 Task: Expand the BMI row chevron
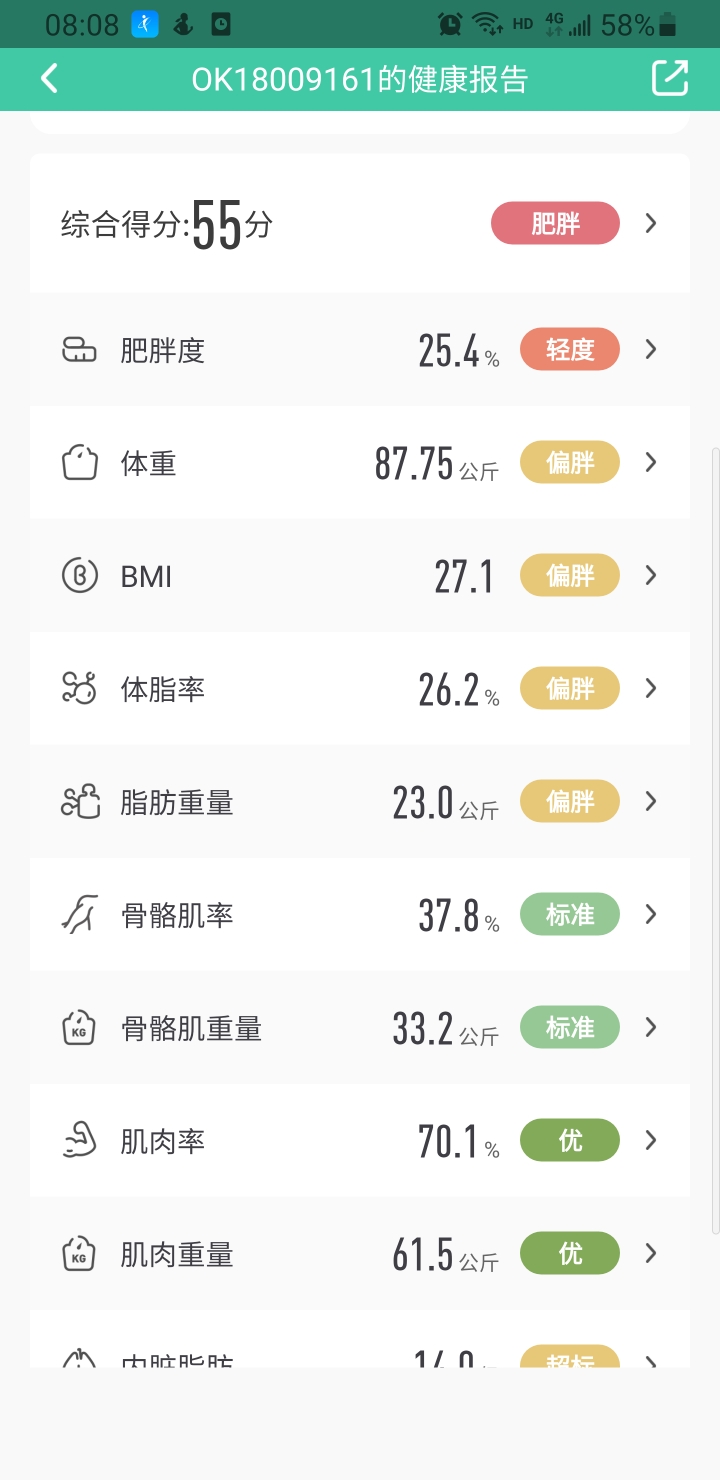[651, 575]
